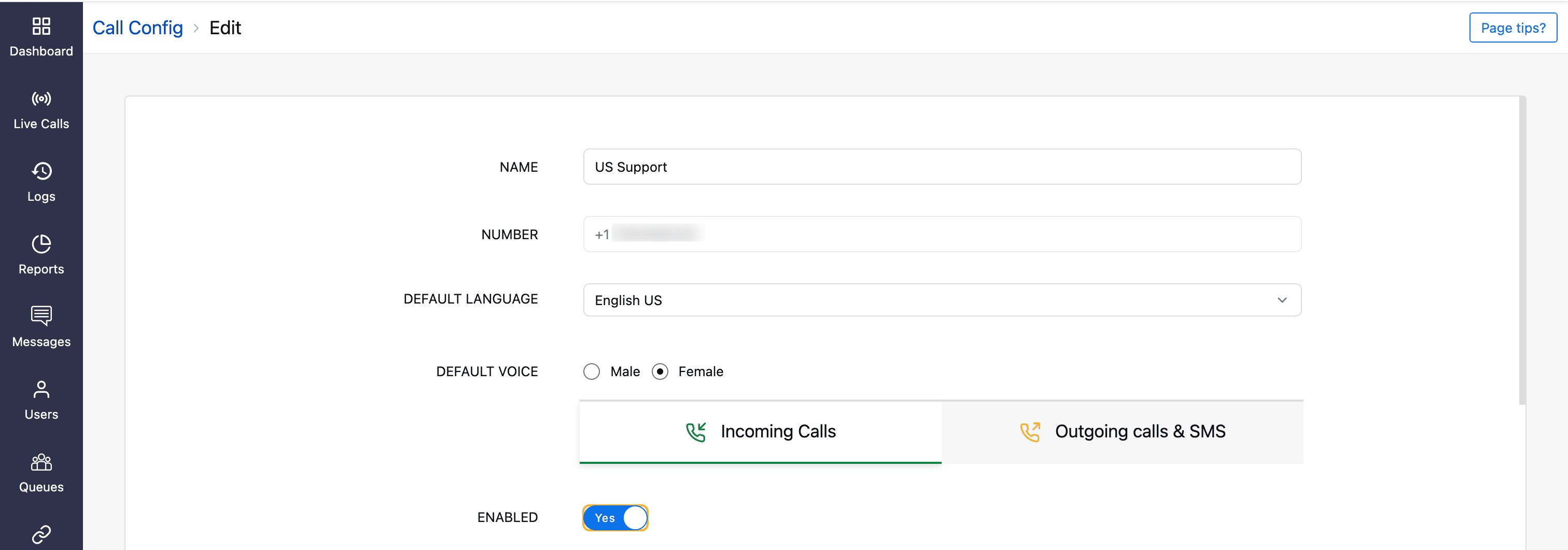Image resolution: width=1568 pixels, height=550 pixels.
Task: Toggle the Enabled switch off
Action: point(615,518)
